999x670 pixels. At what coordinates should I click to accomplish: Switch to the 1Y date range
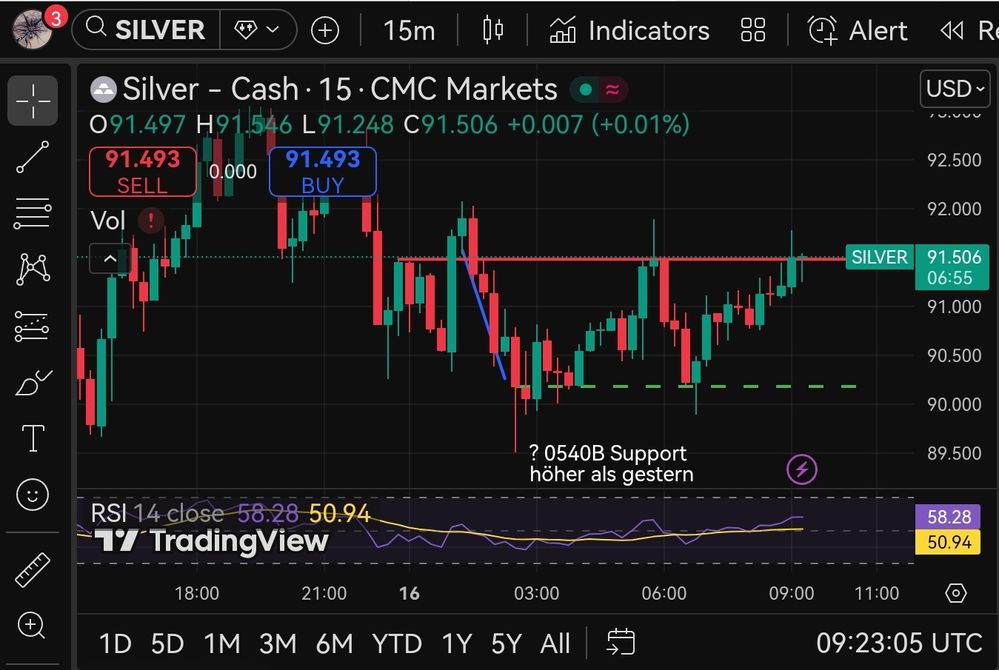tap(457, 643)
